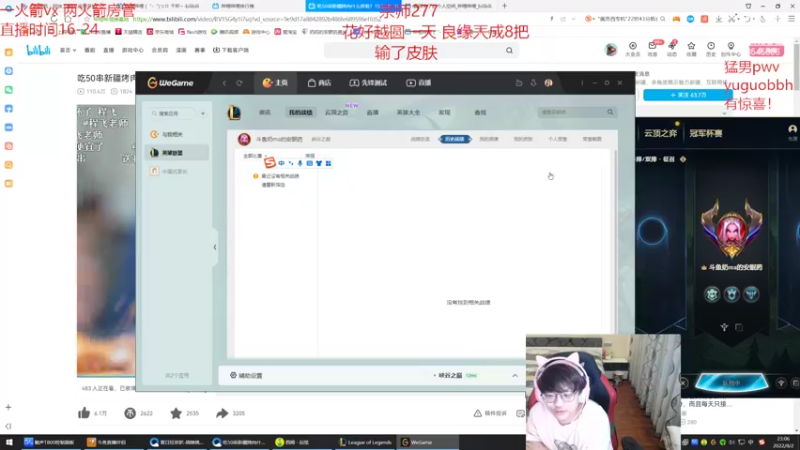Viewport: 800px width, 450px height.
Task: Click the WeGame app search field
Action: tap(172, 113)
